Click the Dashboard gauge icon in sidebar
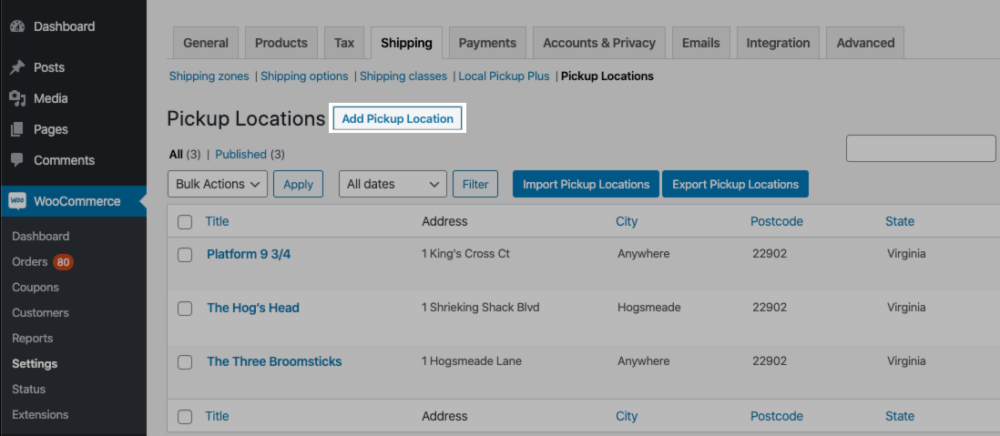Image resolution: width=1000 pixels, height=436 pixels. click(x=17, y=27)
